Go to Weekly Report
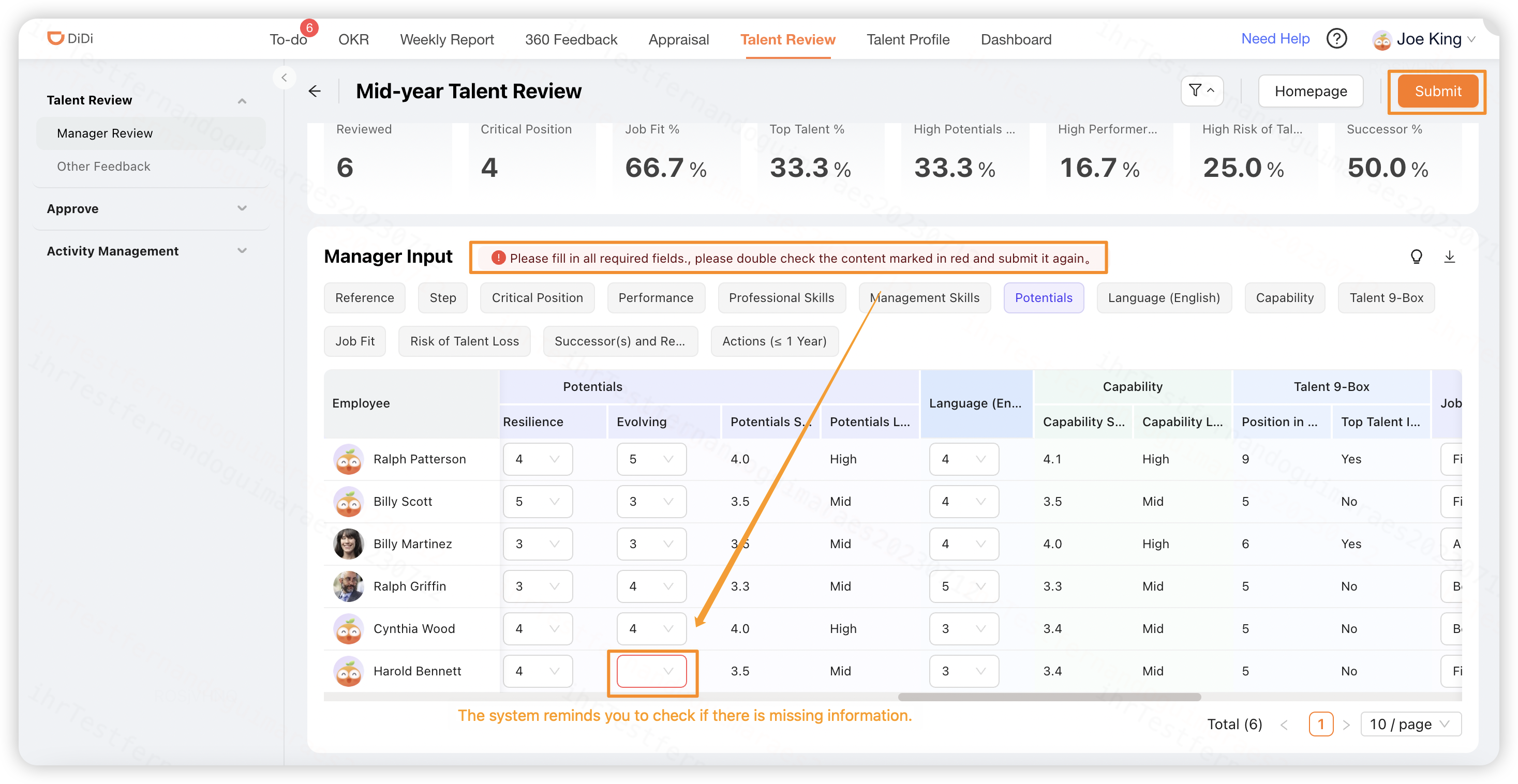The width and height of the screenshot is (1518, 784). [x=447, y=39]
